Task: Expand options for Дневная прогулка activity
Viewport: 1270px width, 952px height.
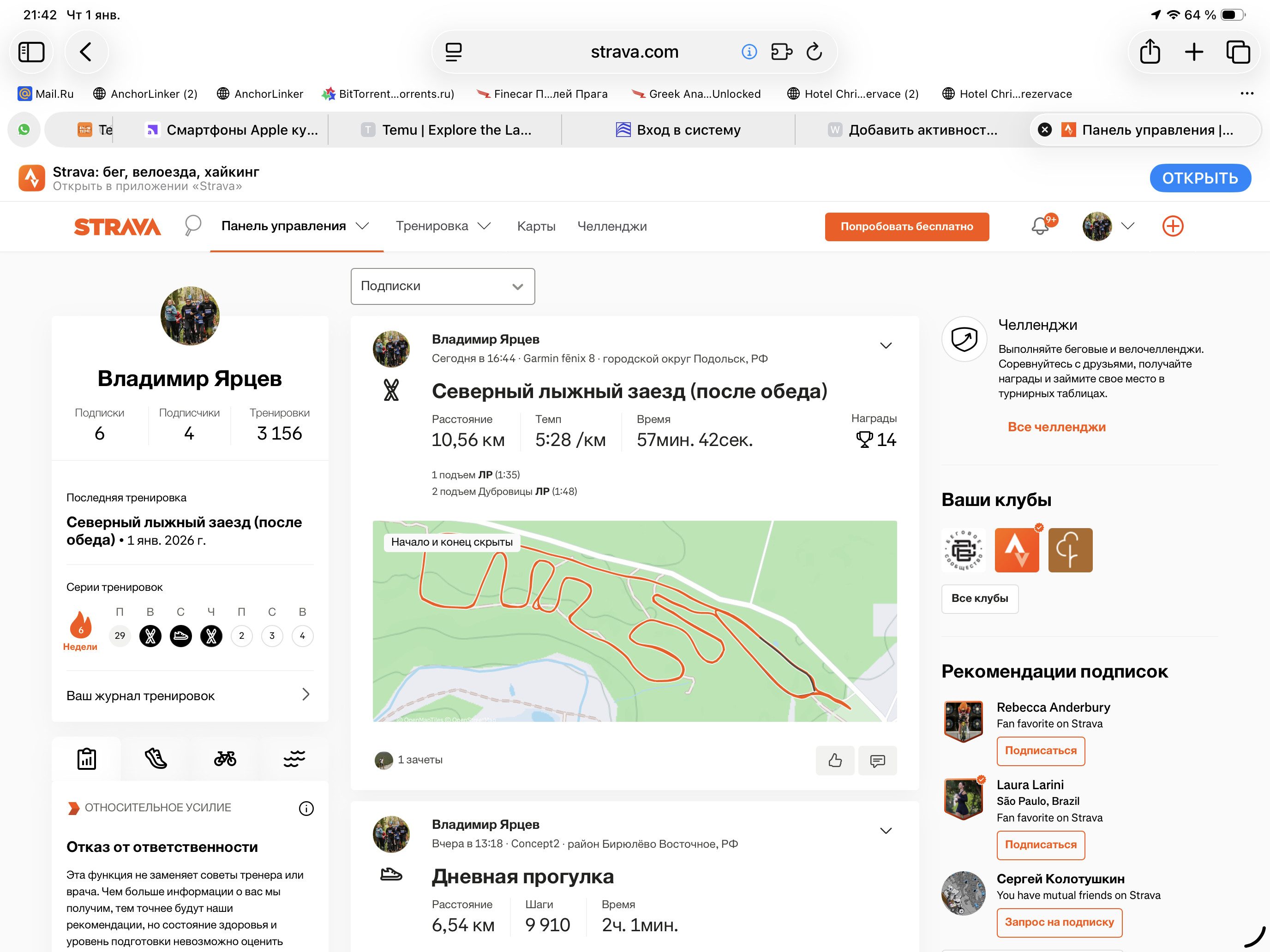Action: coord(886,830)
